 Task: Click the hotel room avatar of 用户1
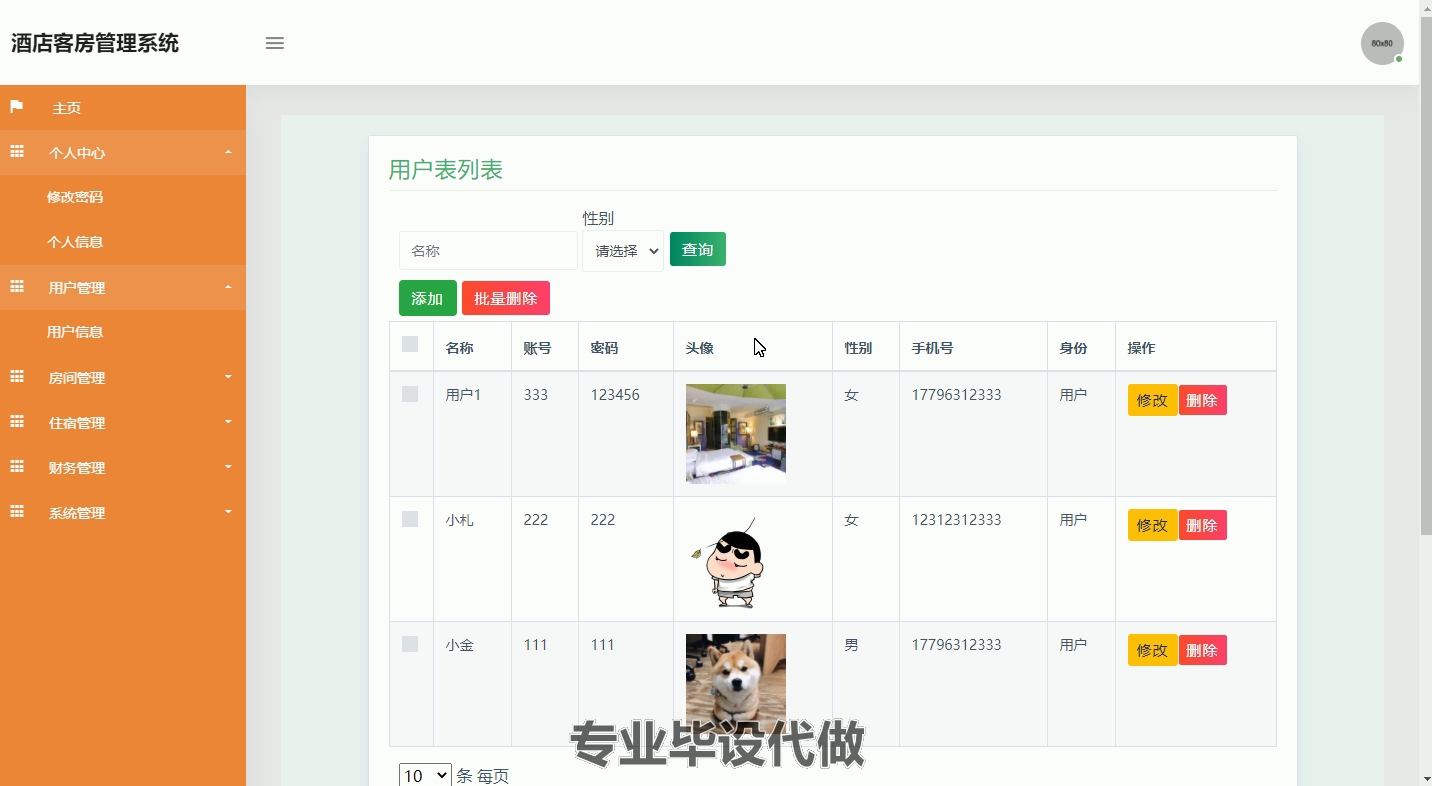(x=736, y=434)
